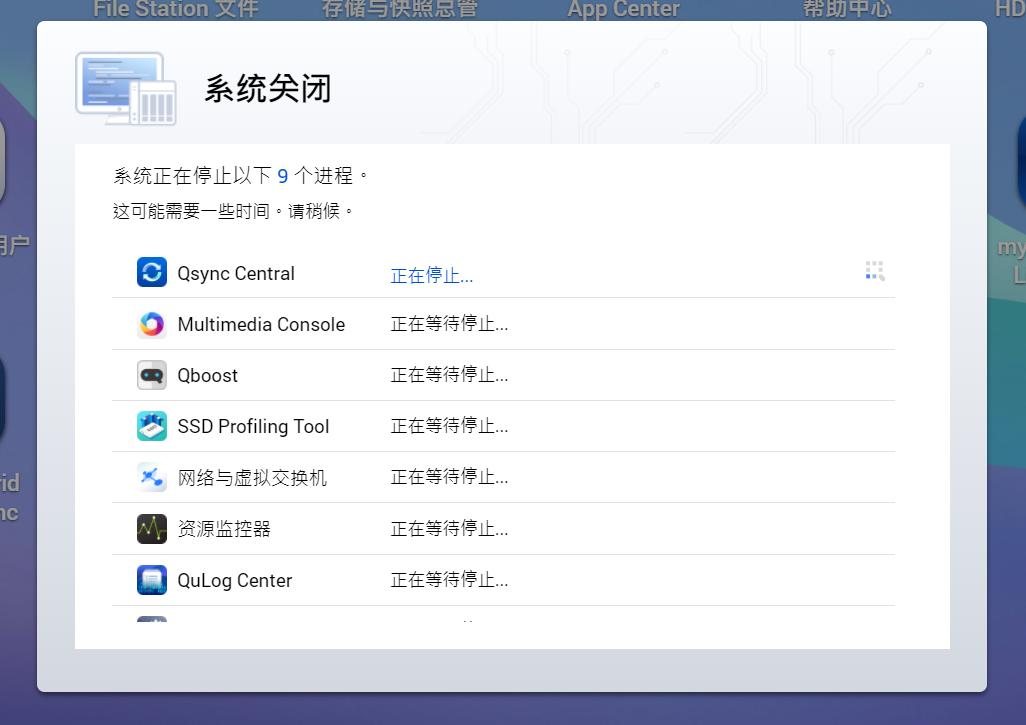Viewport: 1026px width, 725px height.
Task: Open 存储与快照总管 in the top bar
Action: (399, 8)
